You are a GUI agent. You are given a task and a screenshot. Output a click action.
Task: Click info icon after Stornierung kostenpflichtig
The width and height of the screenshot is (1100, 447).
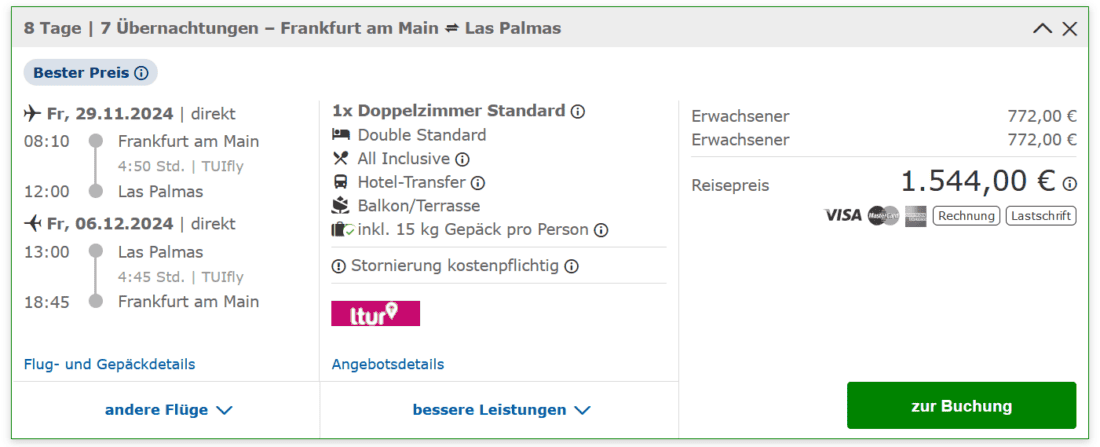pyautogui.click(x=571, y=266)
